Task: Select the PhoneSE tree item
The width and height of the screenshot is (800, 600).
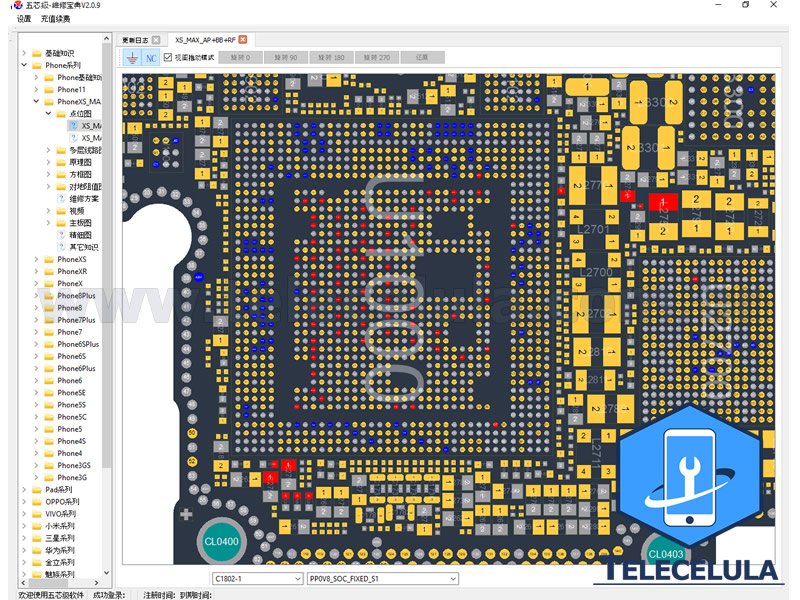Action: [x=71, y=393]
